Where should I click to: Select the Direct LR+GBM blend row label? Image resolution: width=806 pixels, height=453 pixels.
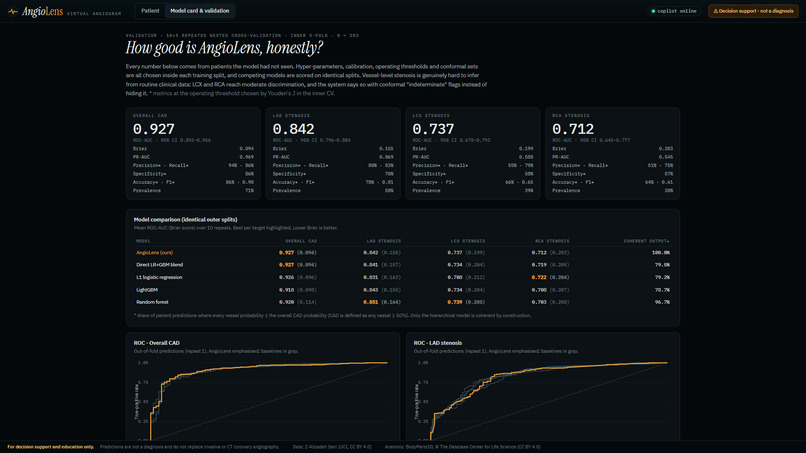coord(159,265)
